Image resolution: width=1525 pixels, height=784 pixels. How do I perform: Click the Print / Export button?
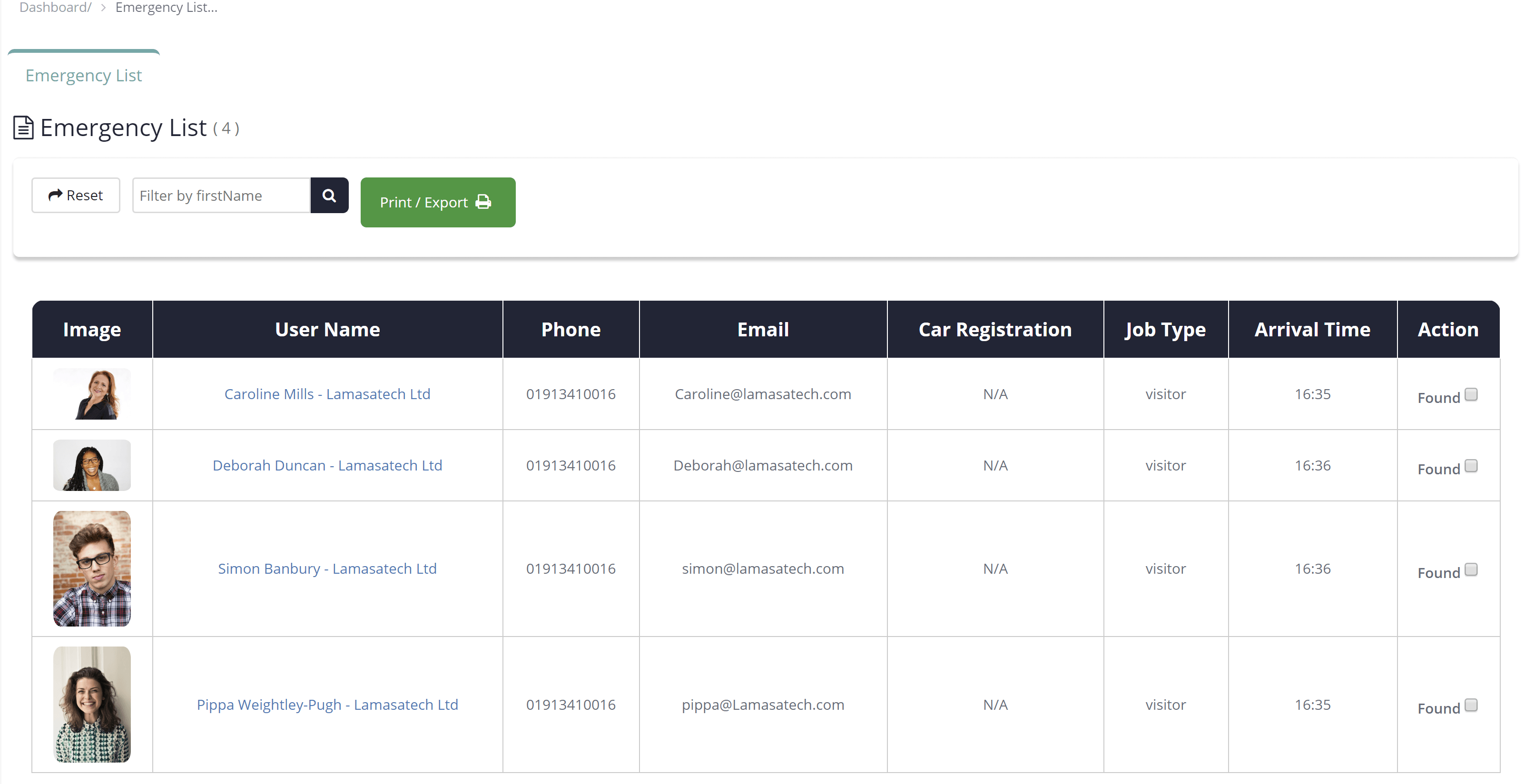coord(437,202)
